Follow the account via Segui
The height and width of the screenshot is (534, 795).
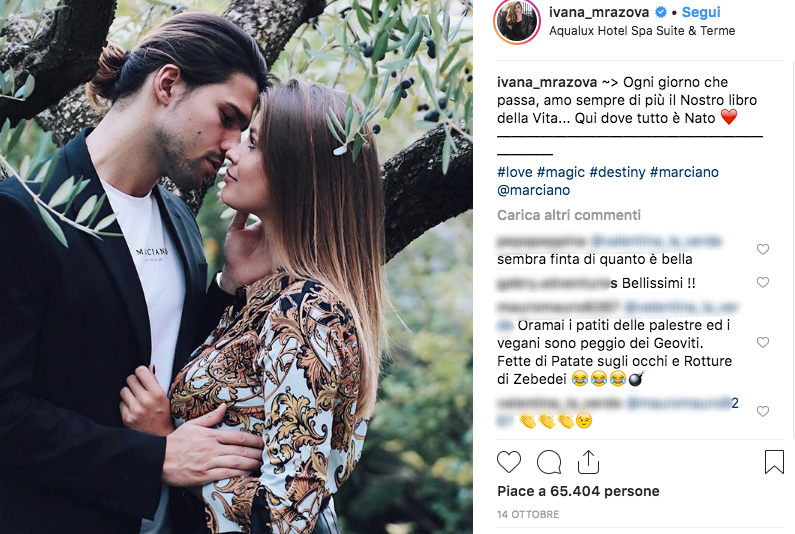click(x=701, y=12)
